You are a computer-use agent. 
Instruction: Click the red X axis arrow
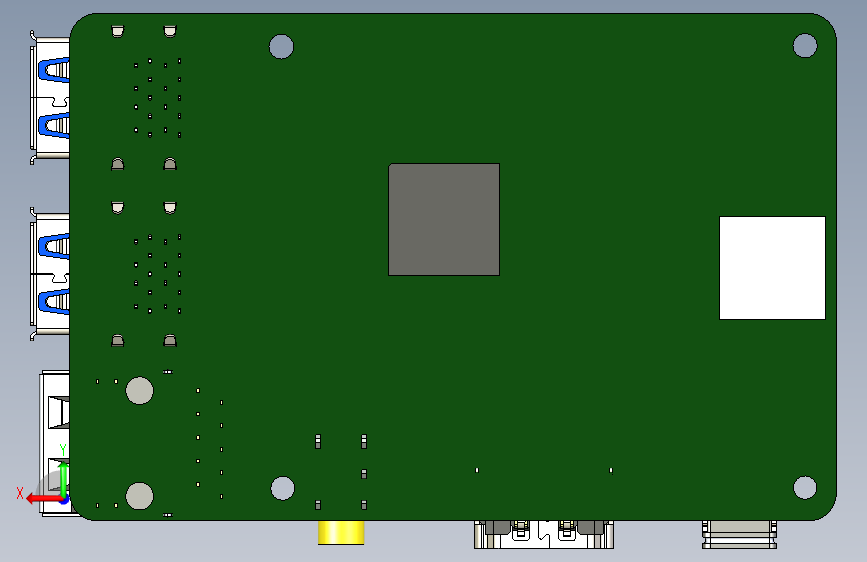(43, 499)
